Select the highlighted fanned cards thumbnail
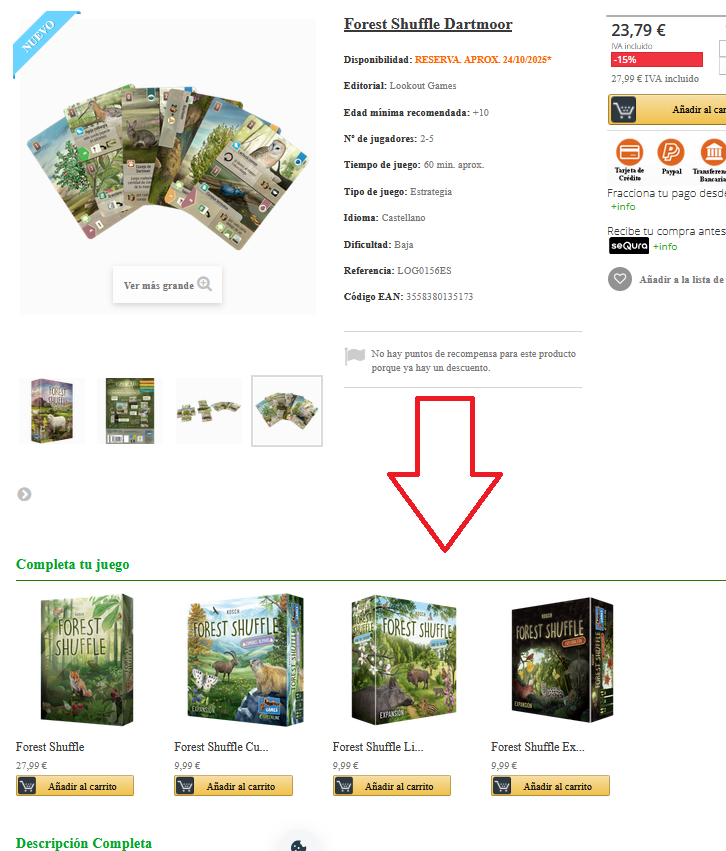726x851 pixels. pyautogui.click(x=287, y=411)
